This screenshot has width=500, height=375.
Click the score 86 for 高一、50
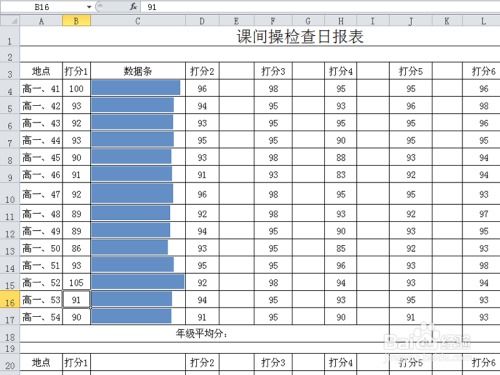click(x=76, y=248)
